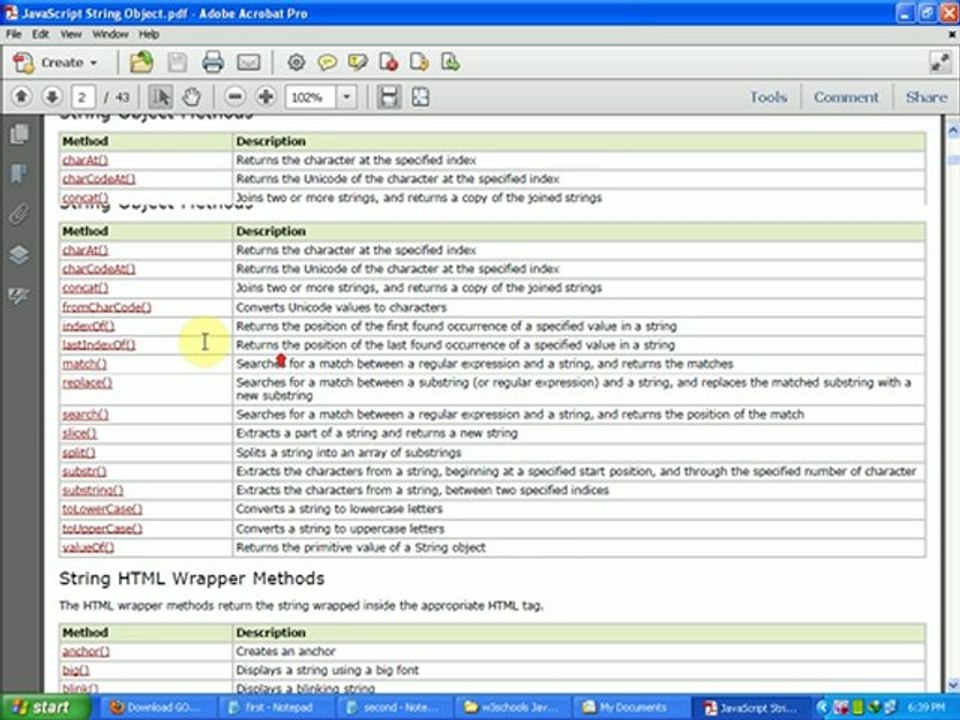Viewport: 960px width, 720px height.
Task: Follow the big() link
Action: pyautogui.click(x=75, y=670)
